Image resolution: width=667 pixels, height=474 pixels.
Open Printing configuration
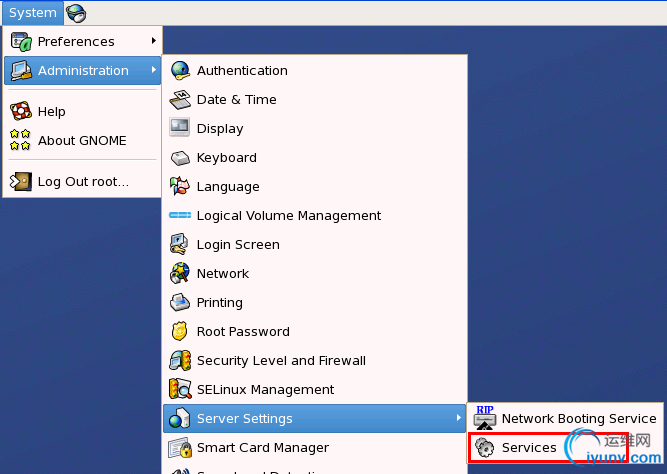[315, 303]
